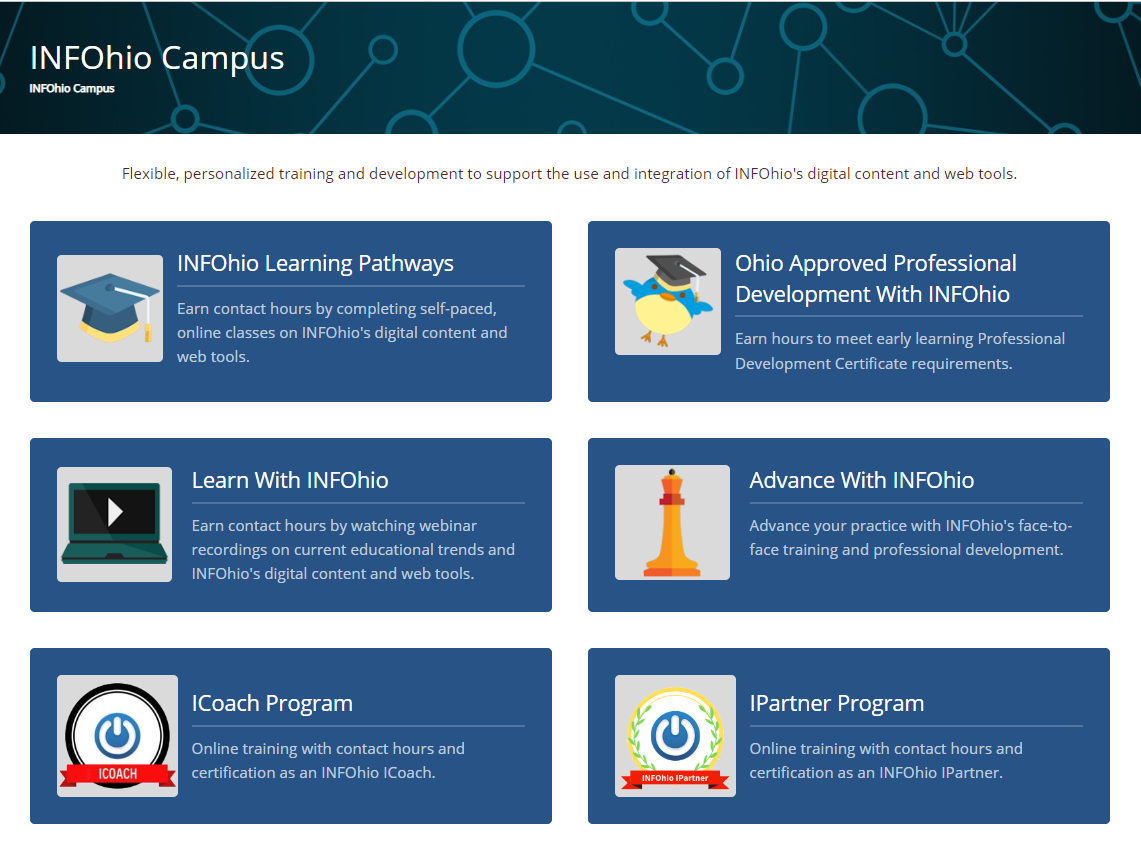Viewport: 1141px width, 849px height.
Task: Click the graduation cap icon for Learning Pathways
Action: click(x=110, y=308)
